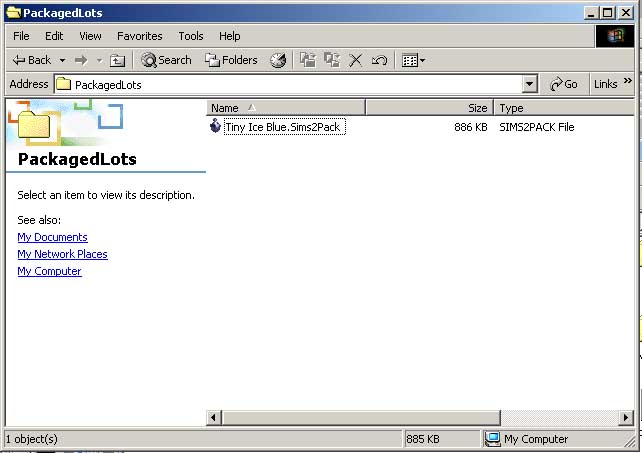
Task: Click the address bar folder icon
Action: coord(63,84)
